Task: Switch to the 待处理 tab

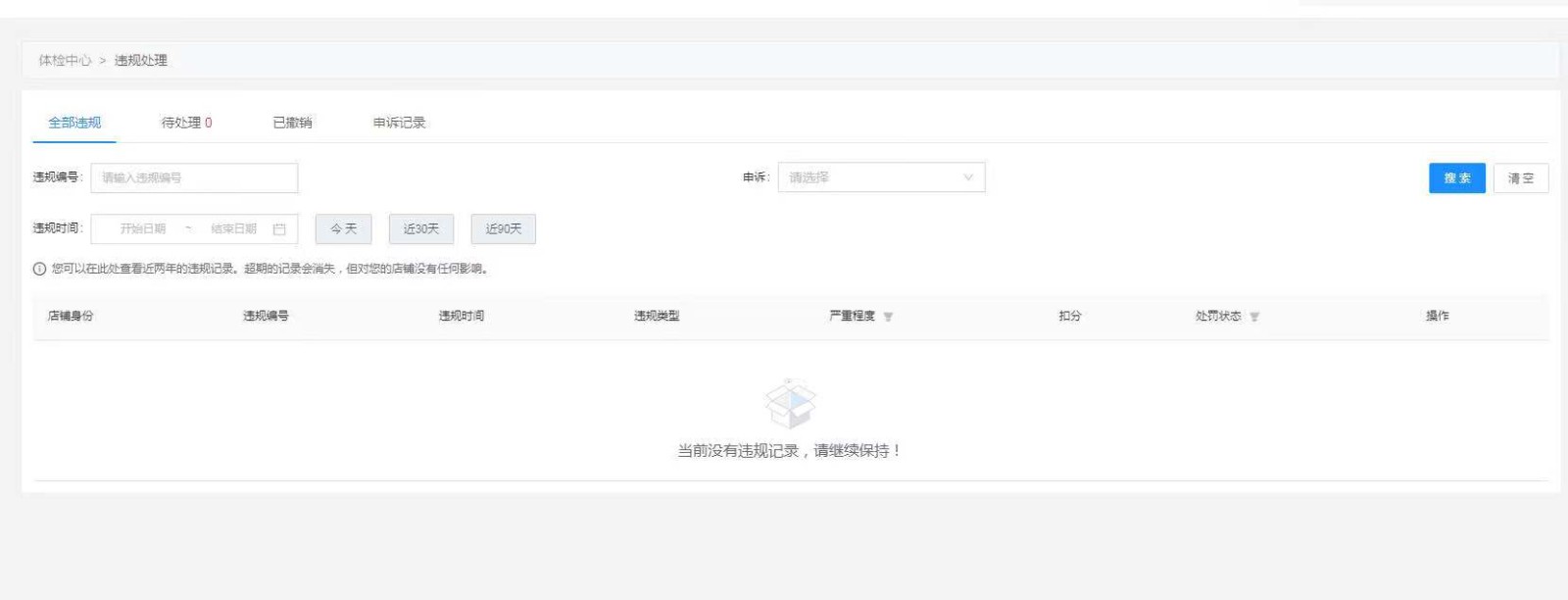Action: (x=186, y=123)
